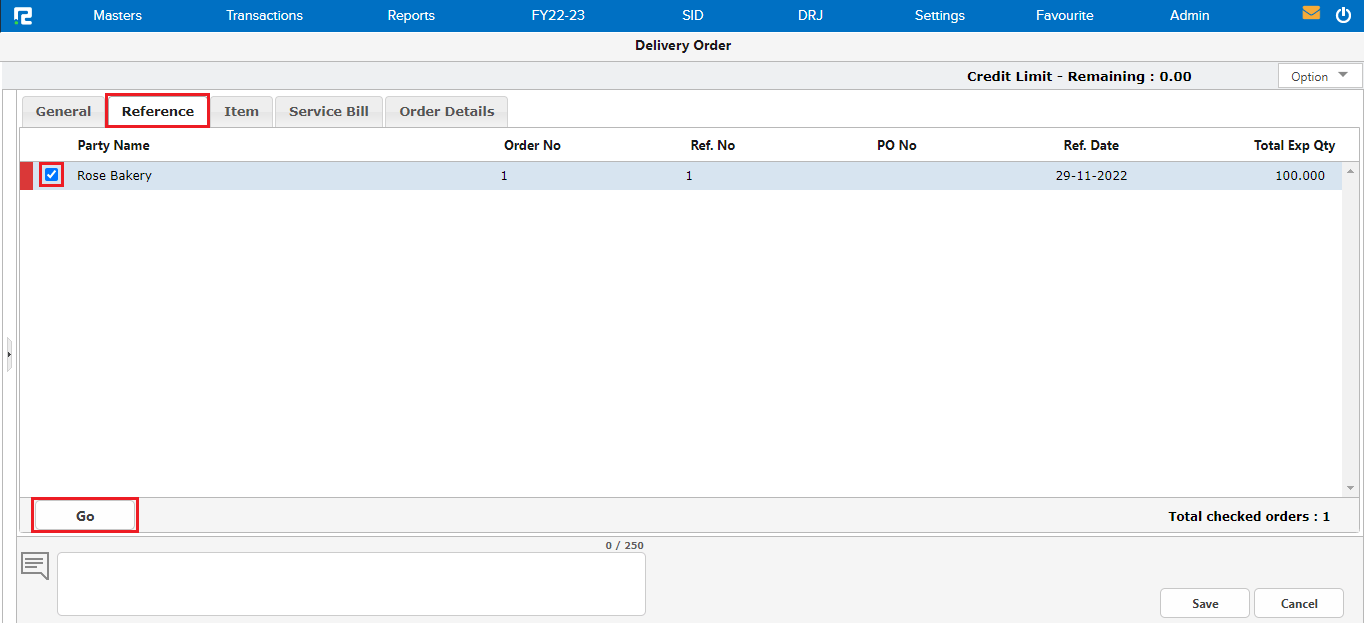Click the scrollbar down arrow

(x=1349, y=489)
